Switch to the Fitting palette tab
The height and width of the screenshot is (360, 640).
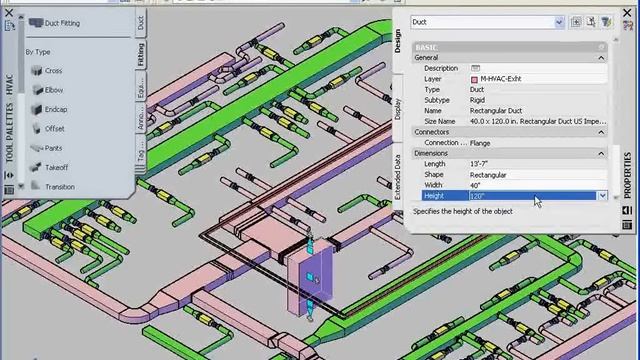[x=141, y=54]
